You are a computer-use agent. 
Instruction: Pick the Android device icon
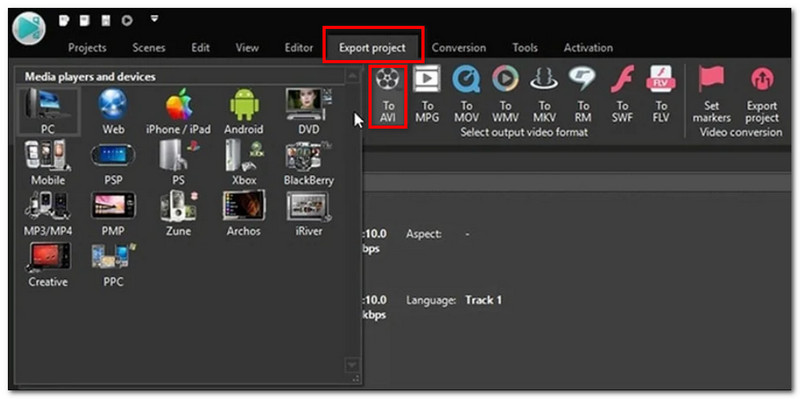(x=244, y=111)
